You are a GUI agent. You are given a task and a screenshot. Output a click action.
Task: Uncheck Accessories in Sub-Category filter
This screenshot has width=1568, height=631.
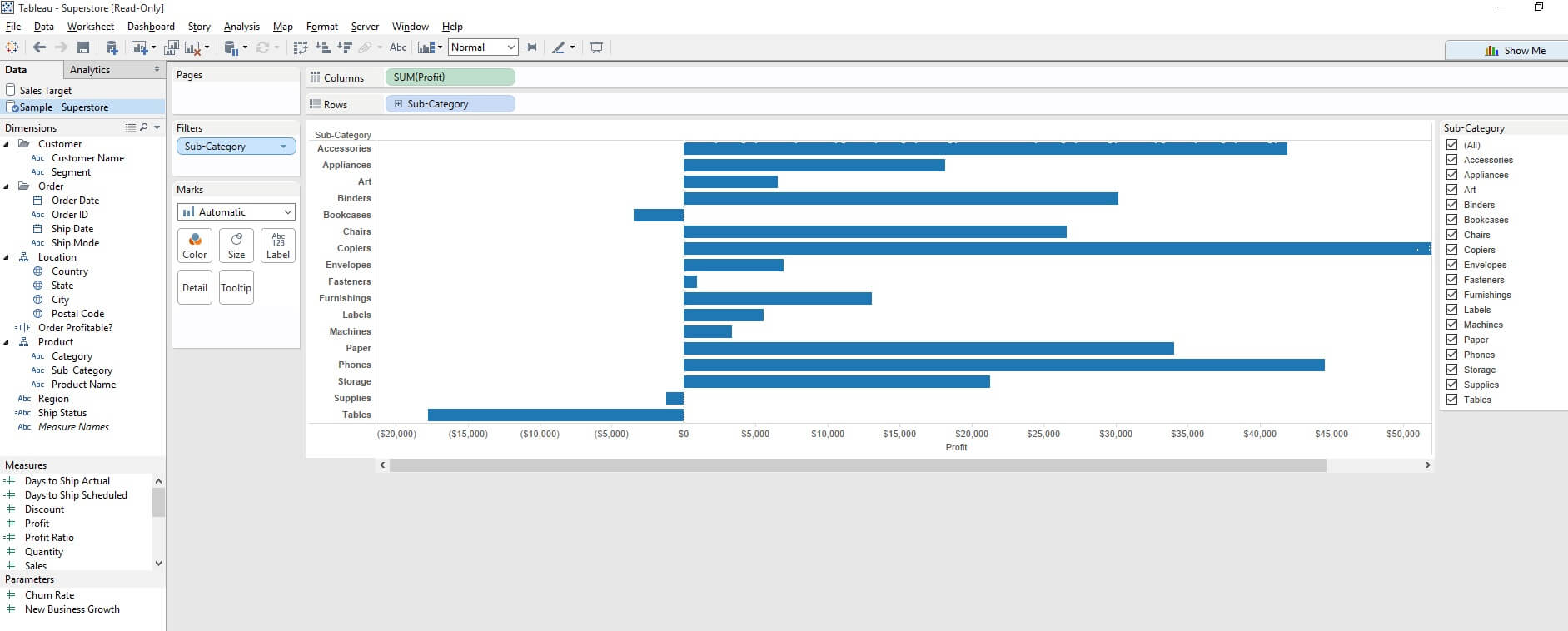1452,160
